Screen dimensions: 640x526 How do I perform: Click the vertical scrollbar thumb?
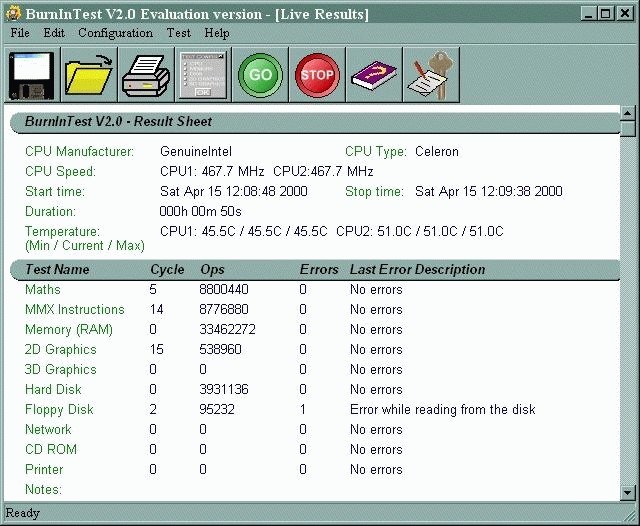[x=627, y=129]
